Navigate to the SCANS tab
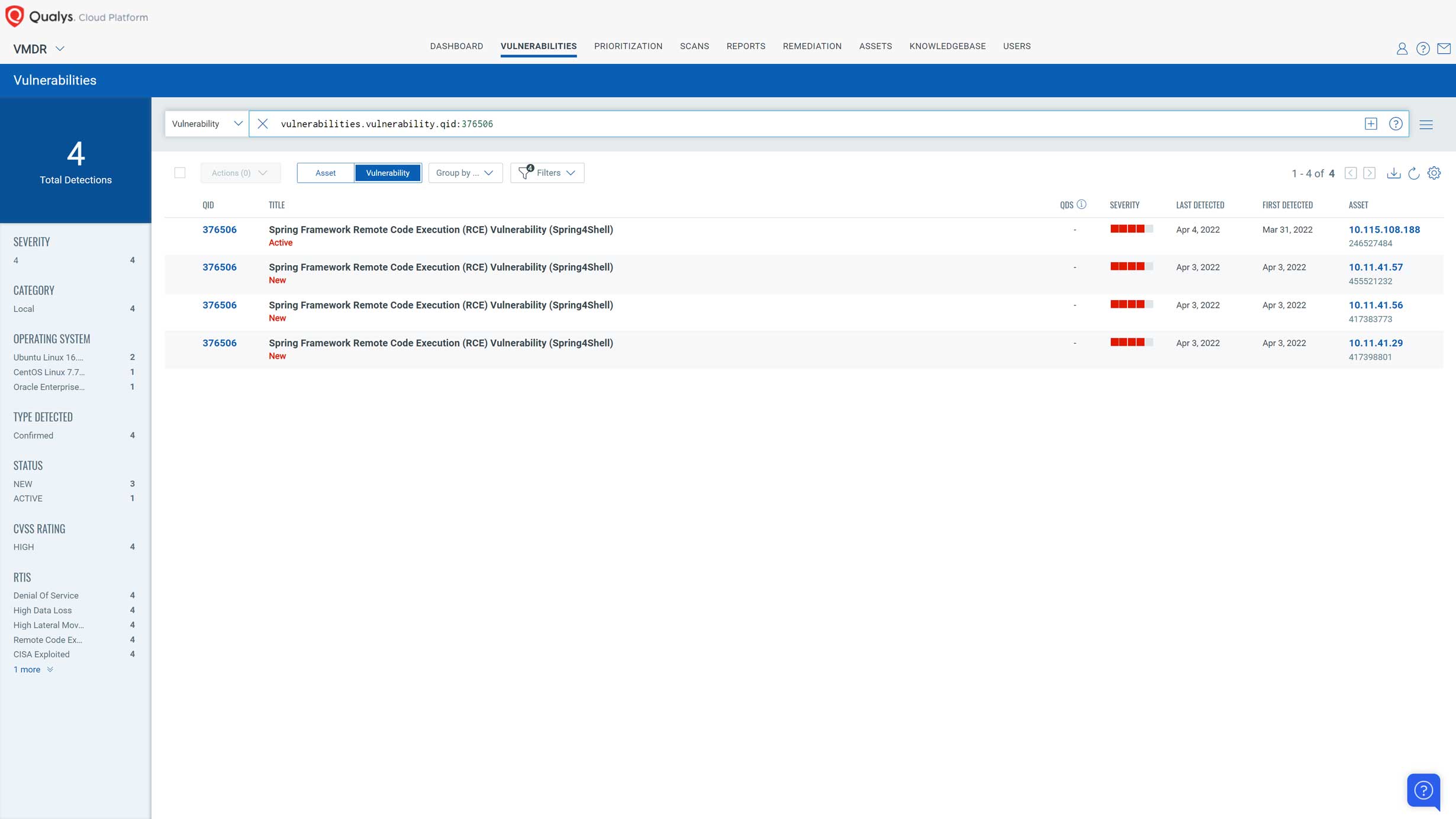 (694, 46)
